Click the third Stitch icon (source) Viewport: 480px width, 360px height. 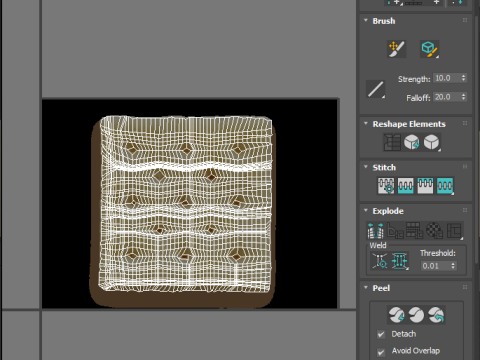(x=425, y=186)
